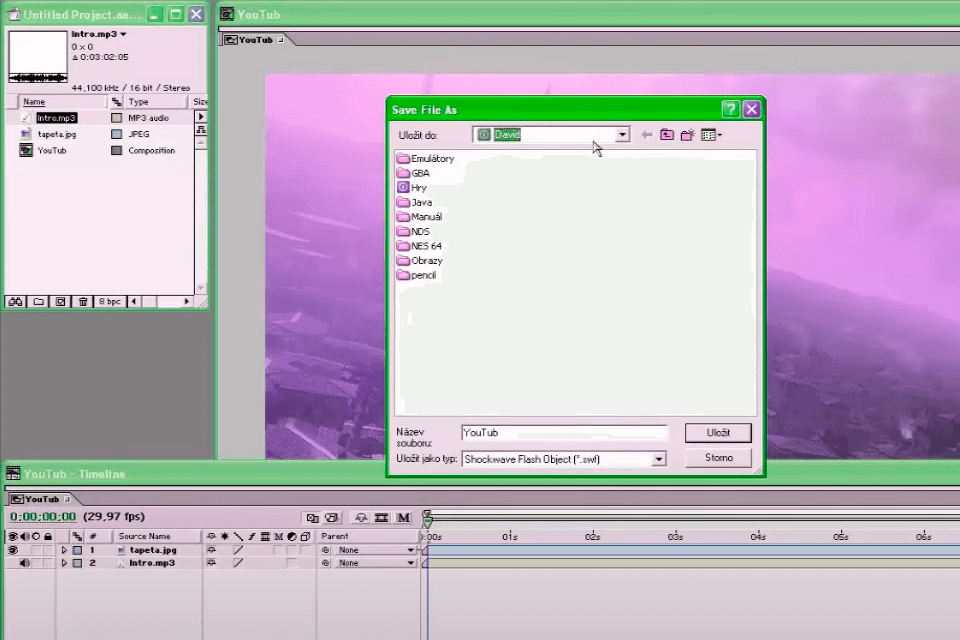Mute audio on the Intro.mp3 layer
Viewport: 960px width, 640px height.
tap(25, 562)
